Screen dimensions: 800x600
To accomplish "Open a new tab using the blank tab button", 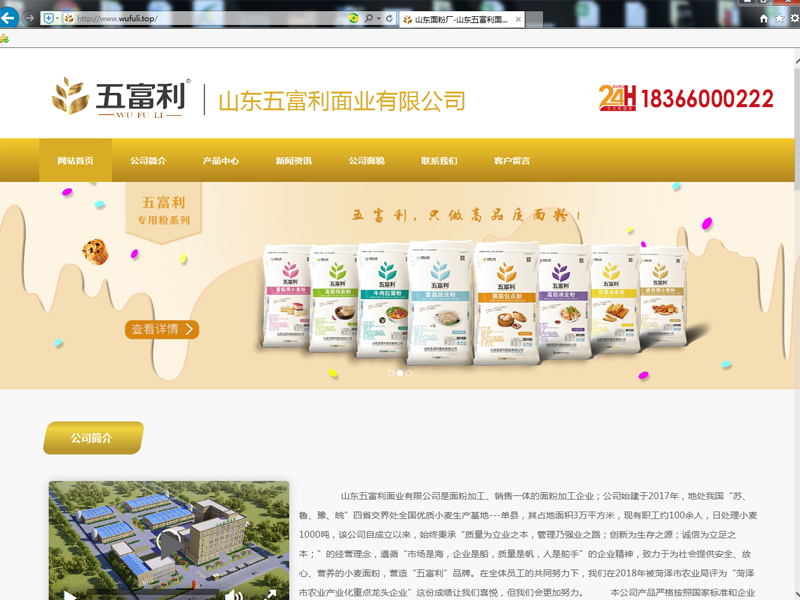I will (x=534, y=19).
